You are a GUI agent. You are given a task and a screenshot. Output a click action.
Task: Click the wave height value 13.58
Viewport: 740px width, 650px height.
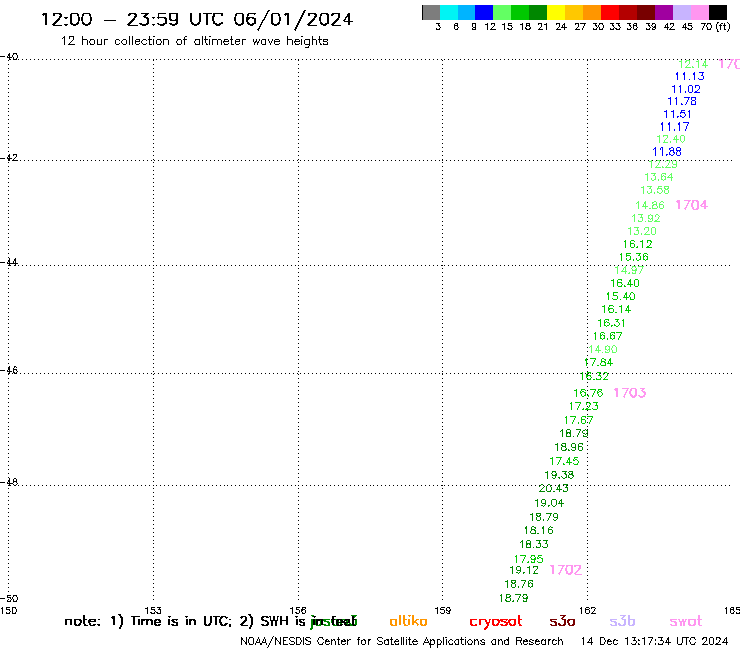click(x=655, y=190)
